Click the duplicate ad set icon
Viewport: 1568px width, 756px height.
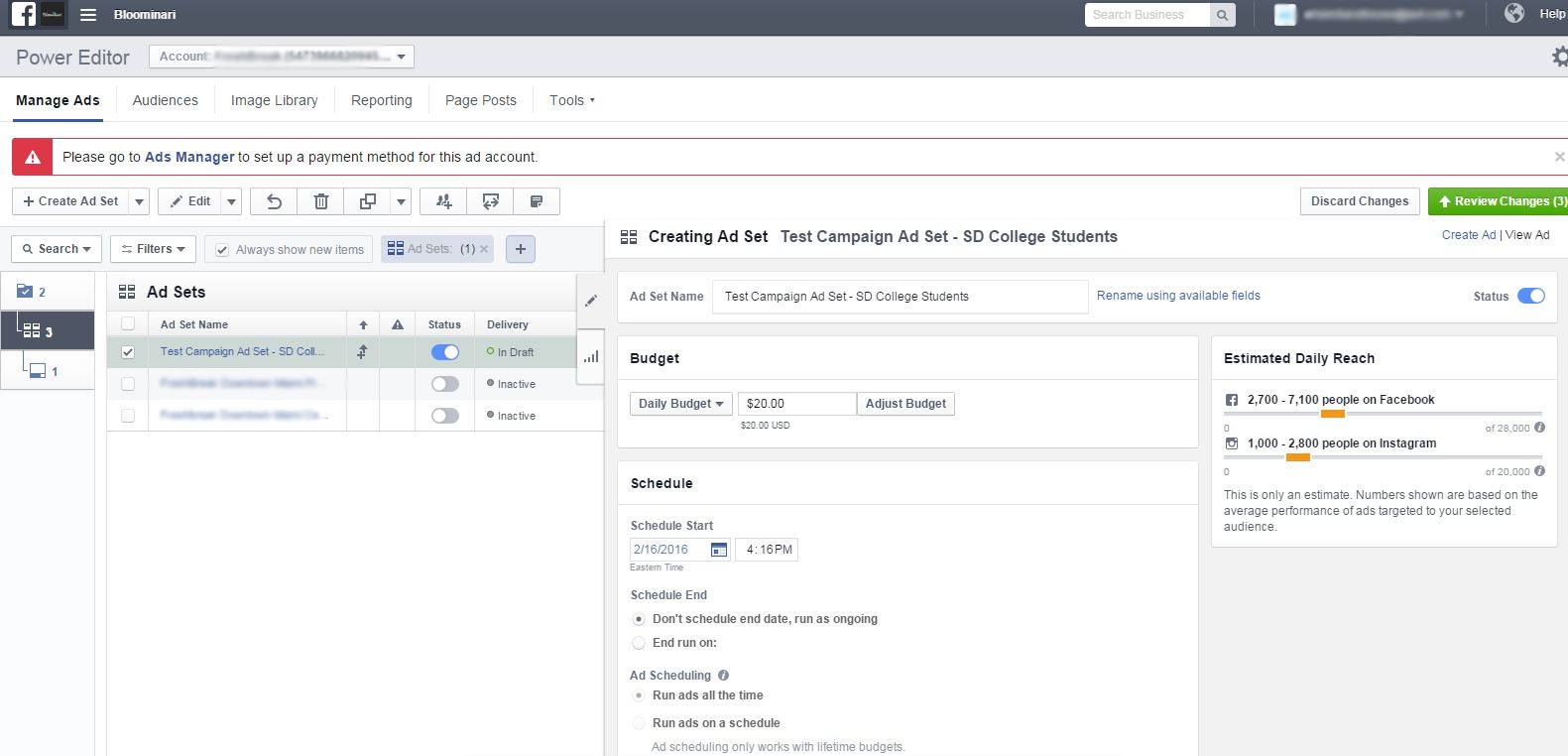click(x=367, y=201)
